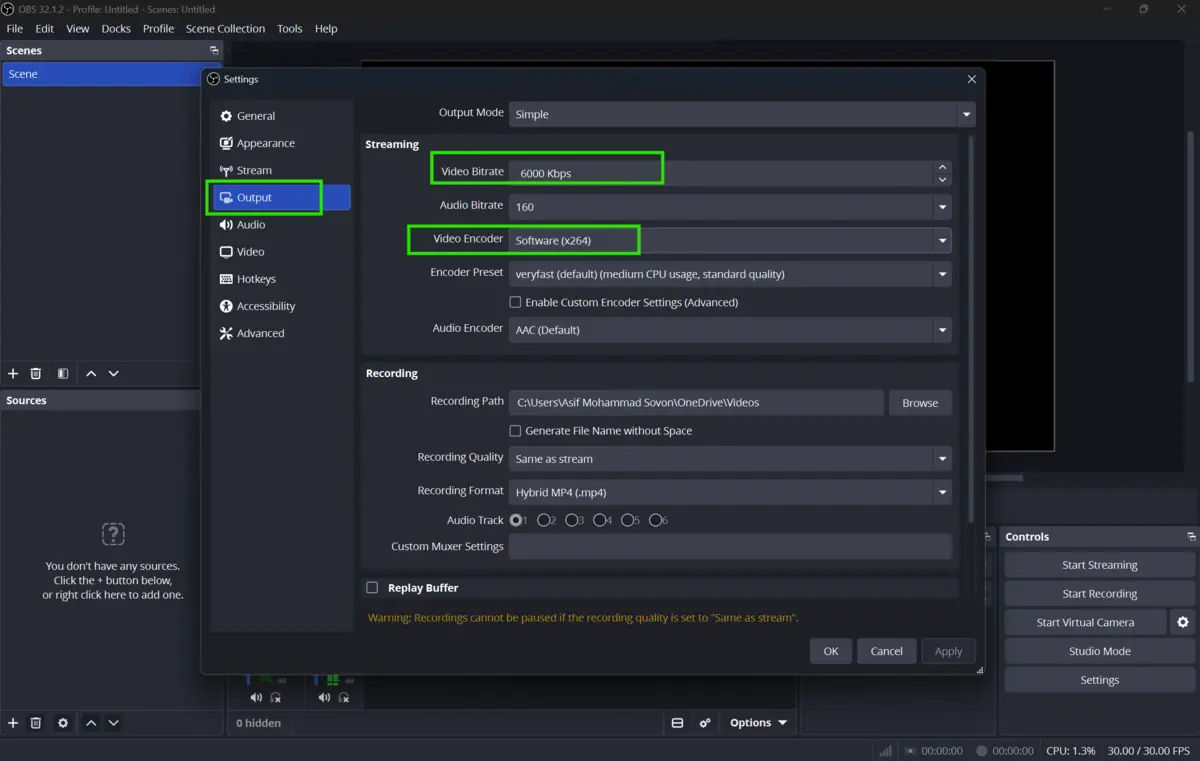Click the Custom Muxer Settings field

click(x=730, y=547)
